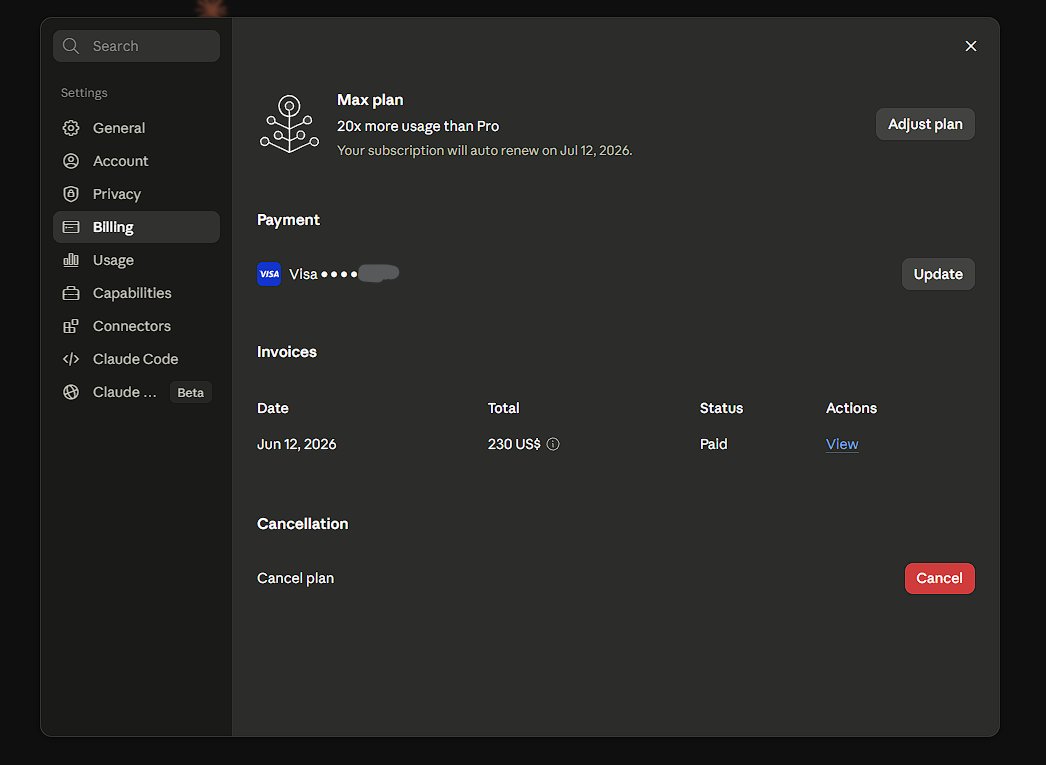
Task: Click the Billing card icon
Action: 71,227
